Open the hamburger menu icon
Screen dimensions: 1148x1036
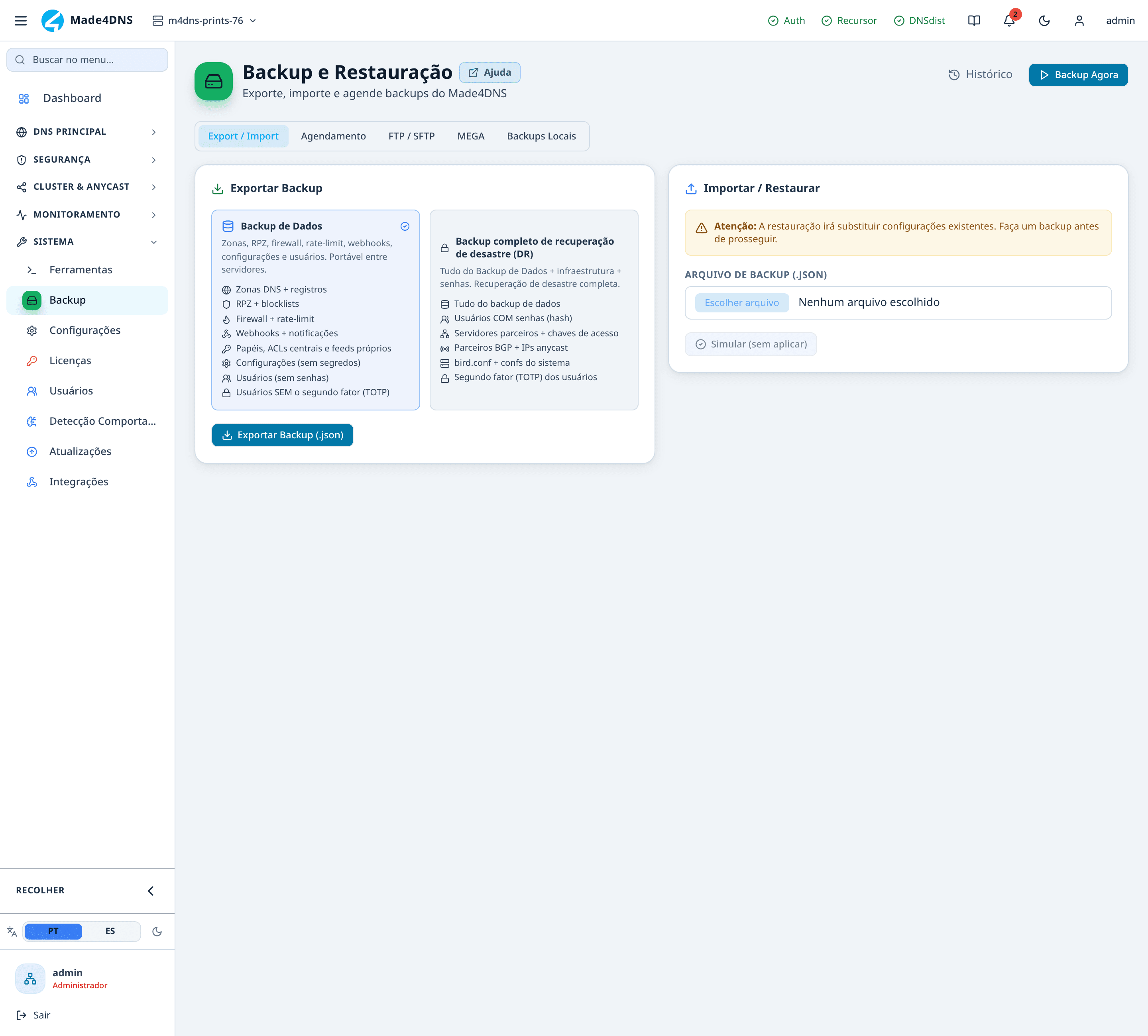[20, 20]
